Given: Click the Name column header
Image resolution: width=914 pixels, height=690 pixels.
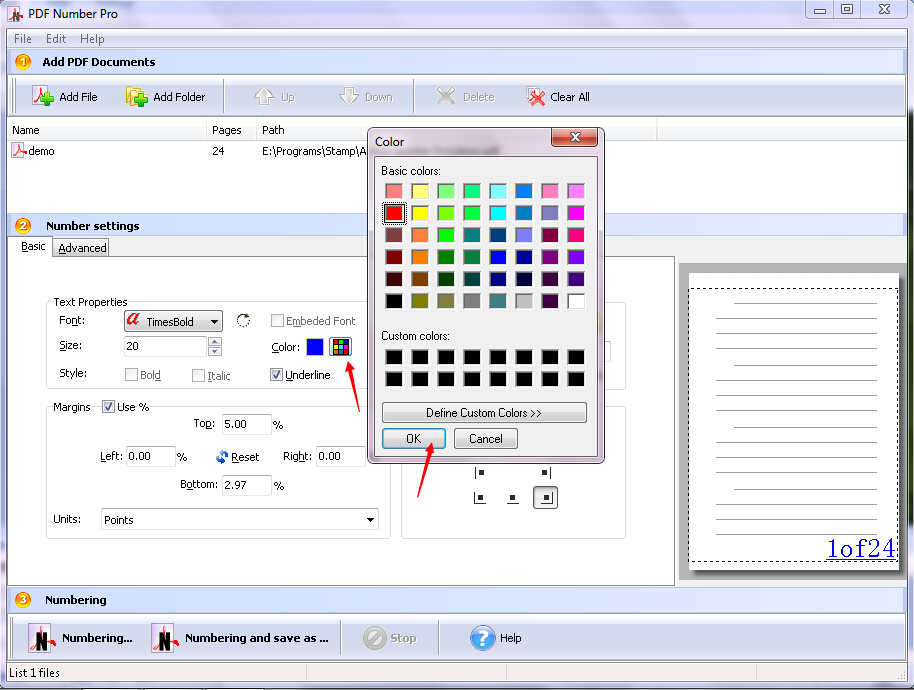Looking at the screenshot, I should click(x=107, y=130).
